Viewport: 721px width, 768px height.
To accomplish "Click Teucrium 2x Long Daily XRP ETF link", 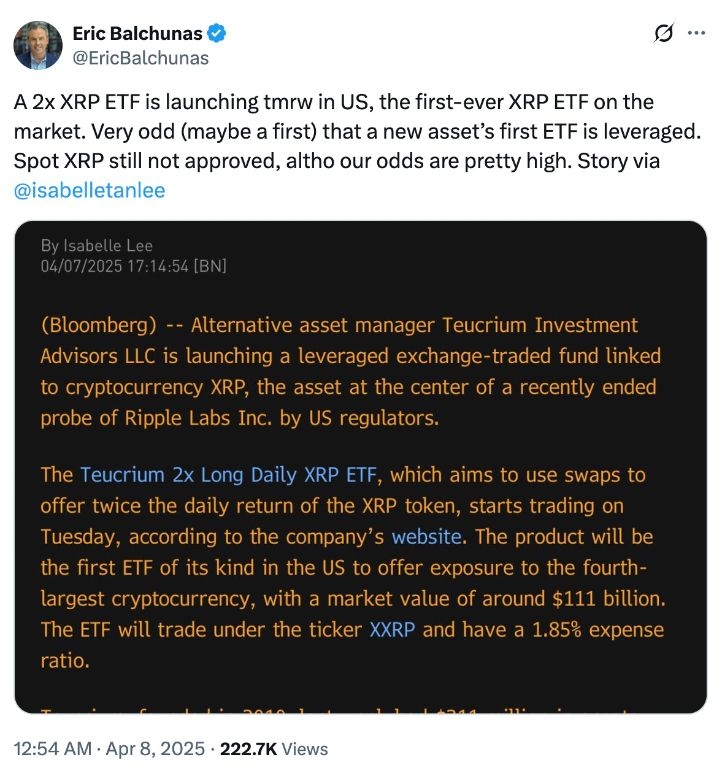I will tap(230, 475).
